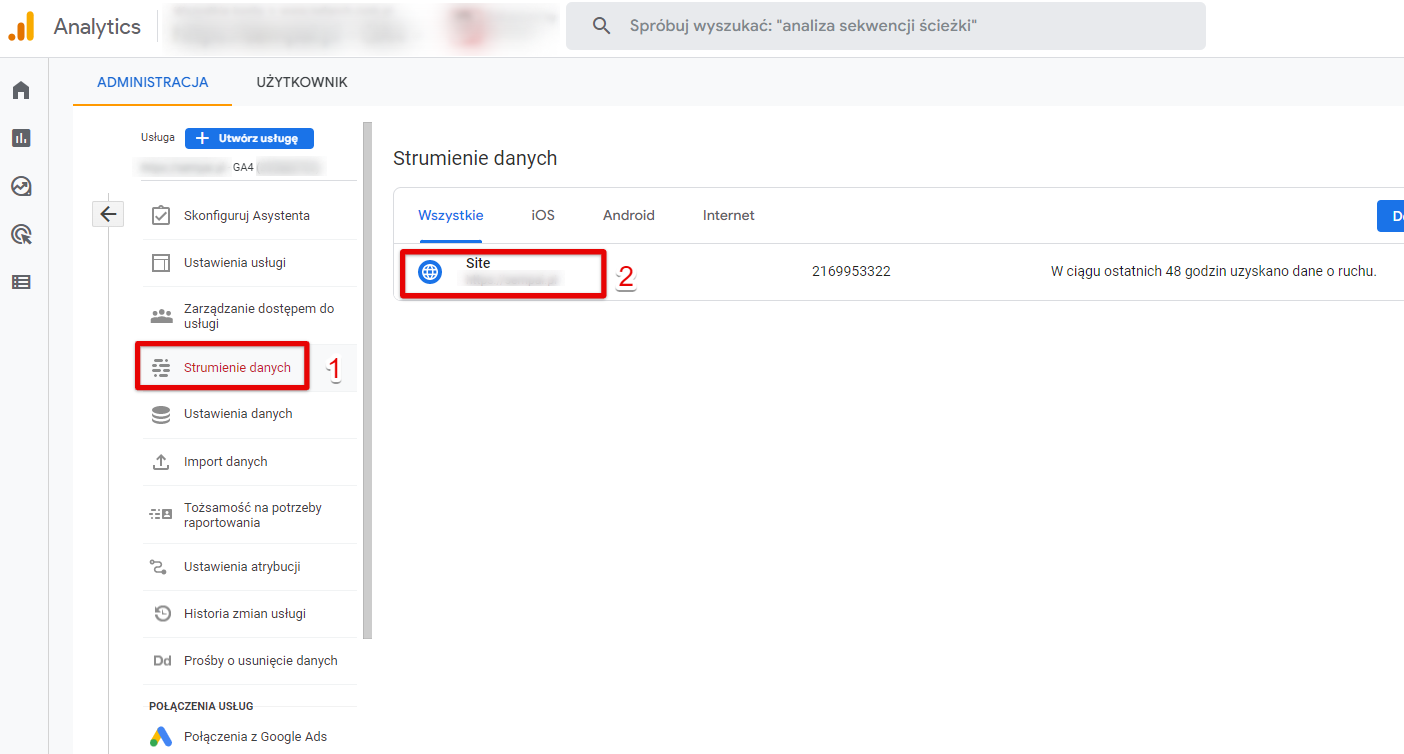Switch to the UŻYTKOWNIK tab
Screen dimensions: 1404x754
(x=302, y=82)
